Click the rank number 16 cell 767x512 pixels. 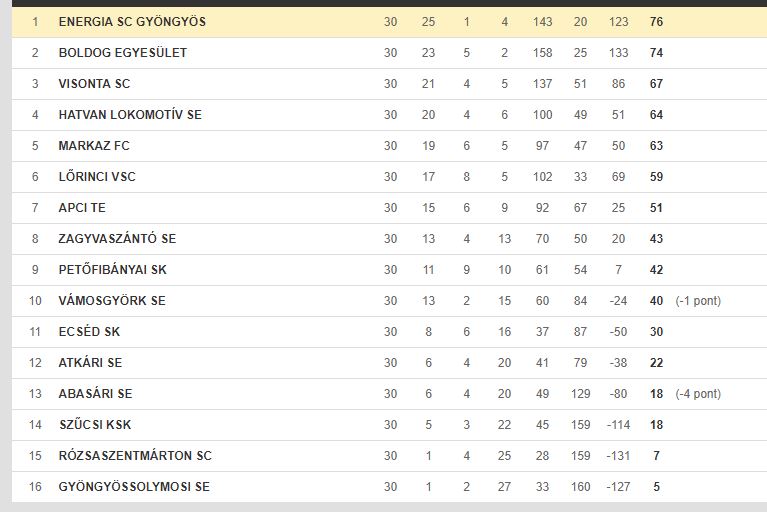pos(35,487)
